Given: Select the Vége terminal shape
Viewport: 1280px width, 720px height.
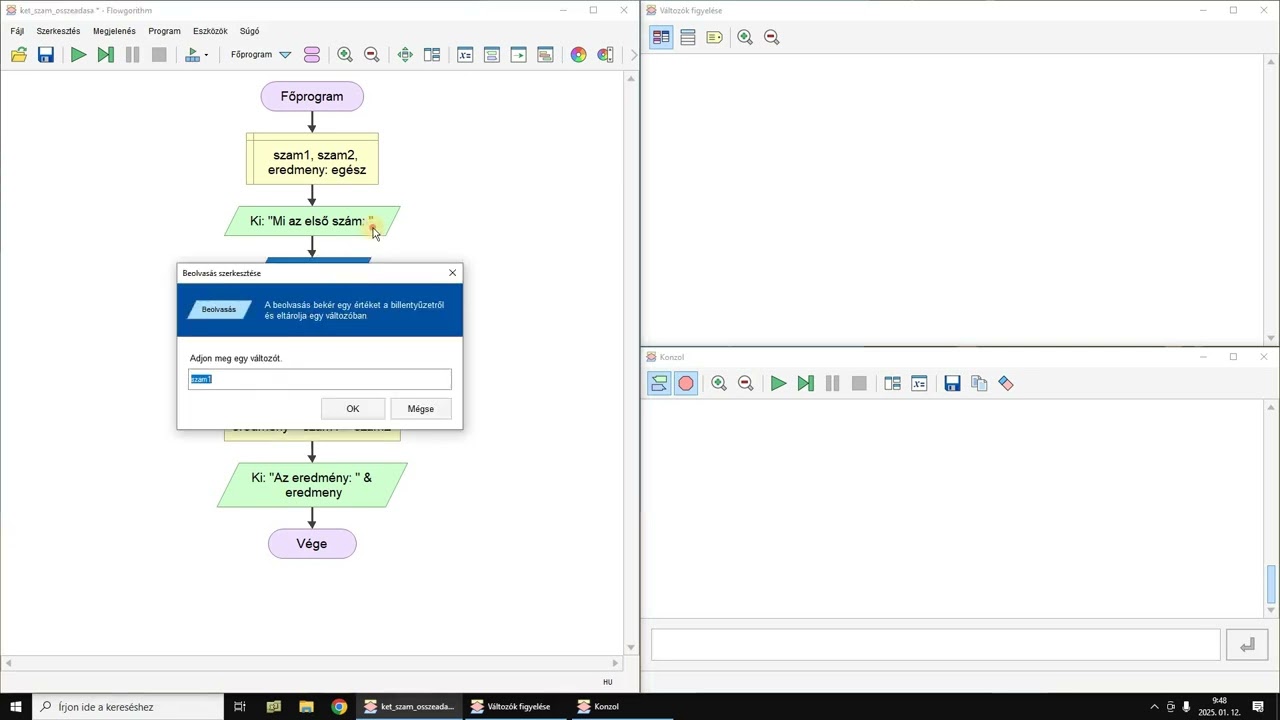Looking at the screenshot, I should pyautogui.click(x=312, y=544).
